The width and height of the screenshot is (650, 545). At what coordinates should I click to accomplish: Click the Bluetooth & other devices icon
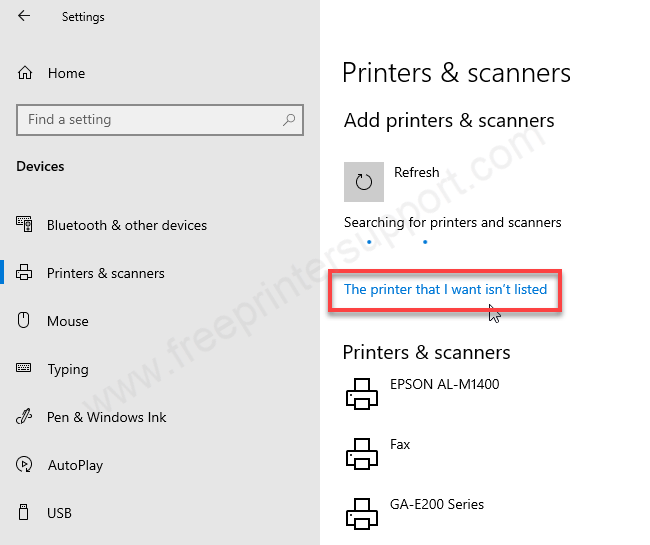pos(25,225)
